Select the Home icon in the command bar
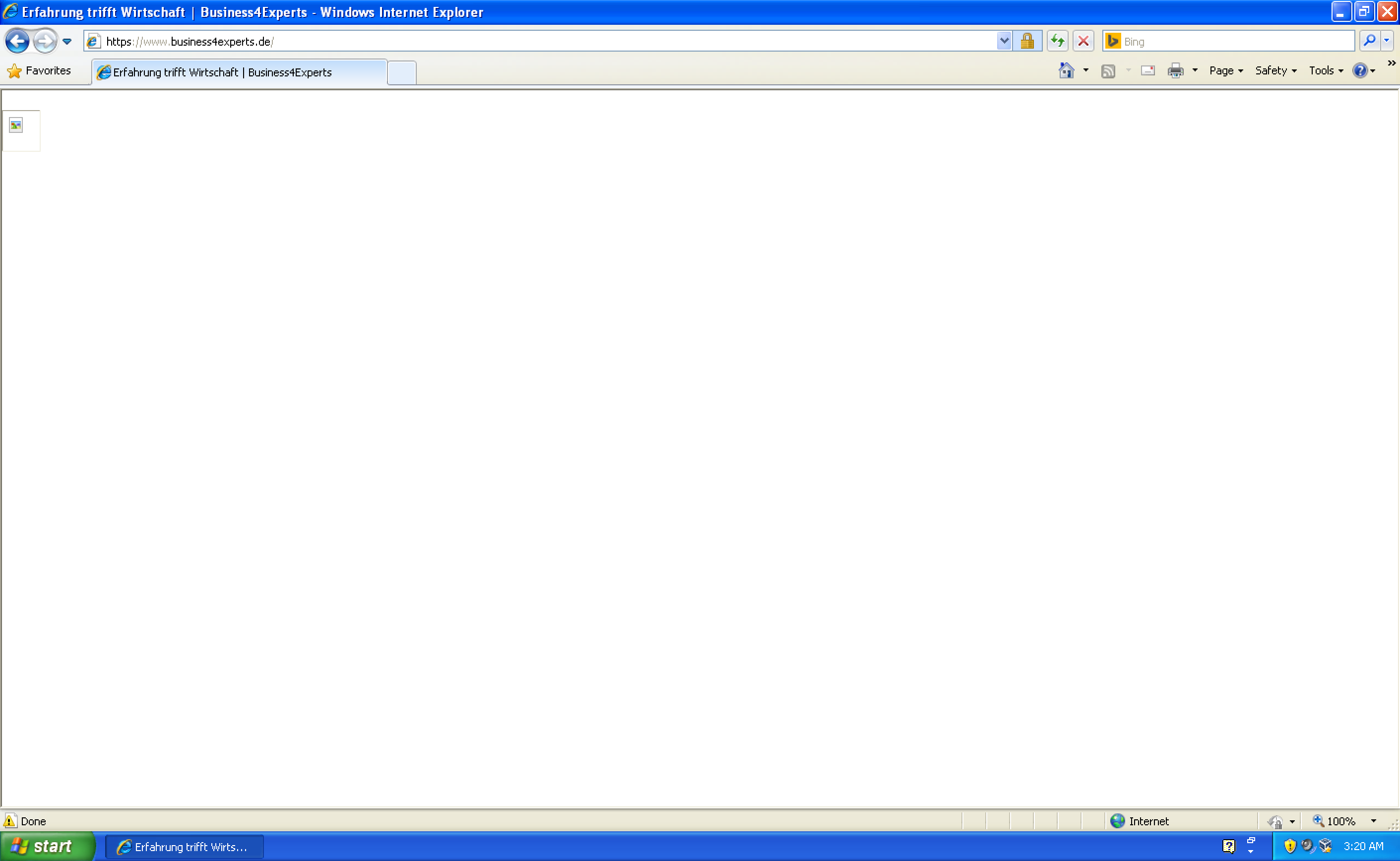 pyautogui.click(x=1066, y=70)
